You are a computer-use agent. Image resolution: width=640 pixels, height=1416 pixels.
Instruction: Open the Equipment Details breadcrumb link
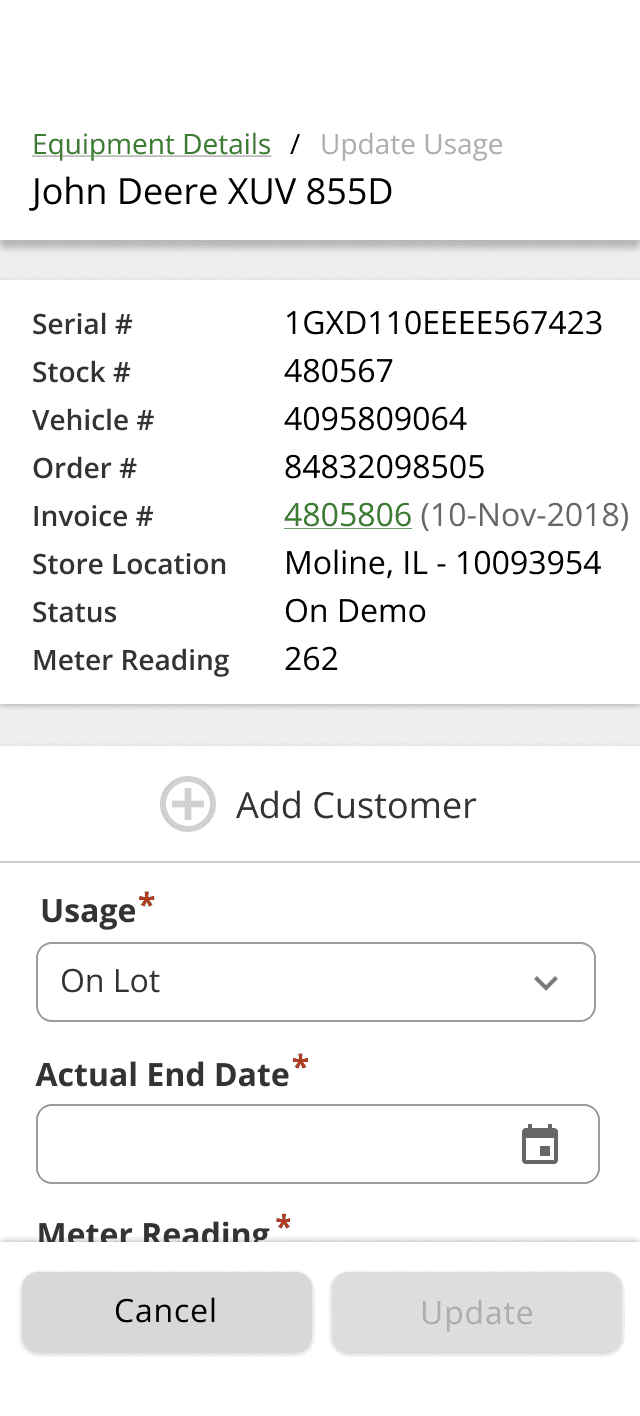pyautogui.click(x=152, y=145)
